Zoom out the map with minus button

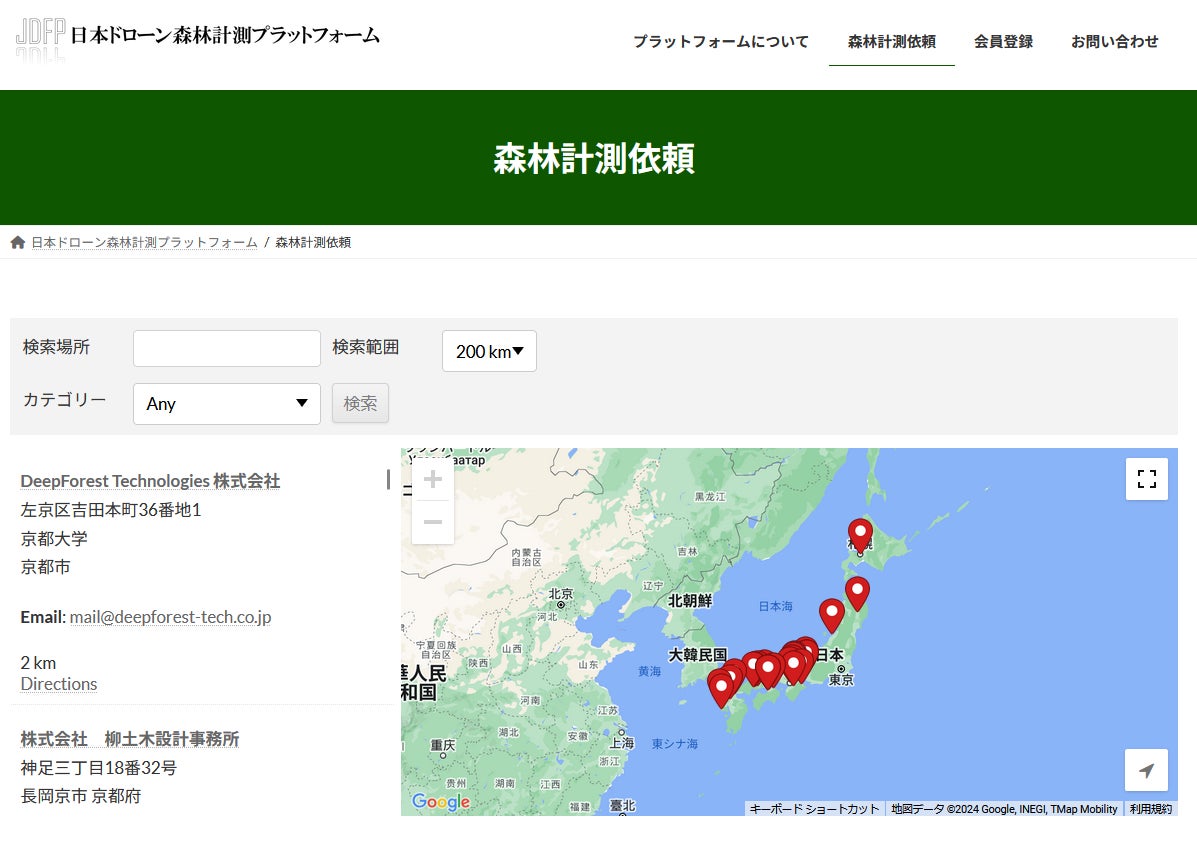click(x=433, y=522)
